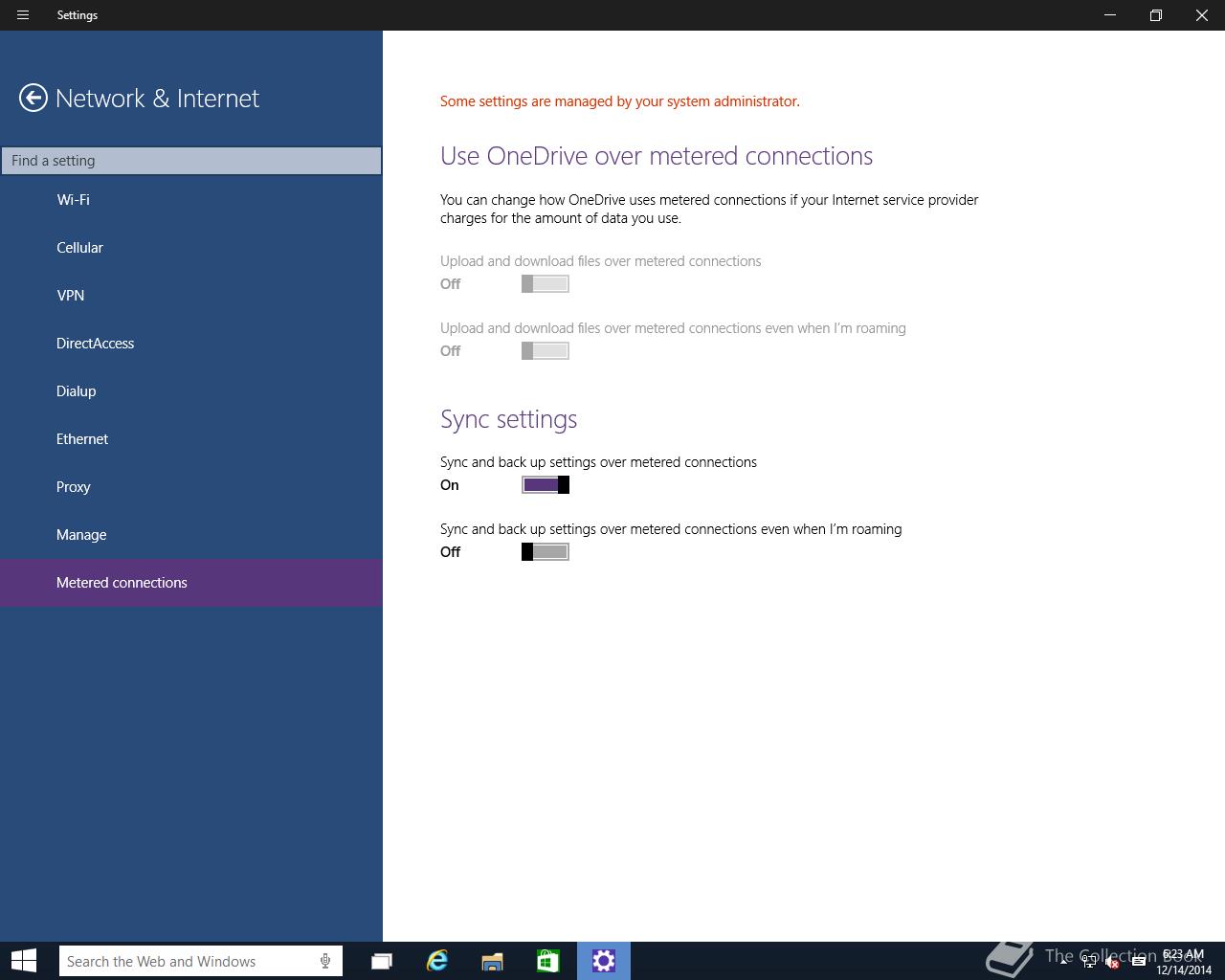
Task: Restore down the Settings window
Action: [x=1156, y=15]
